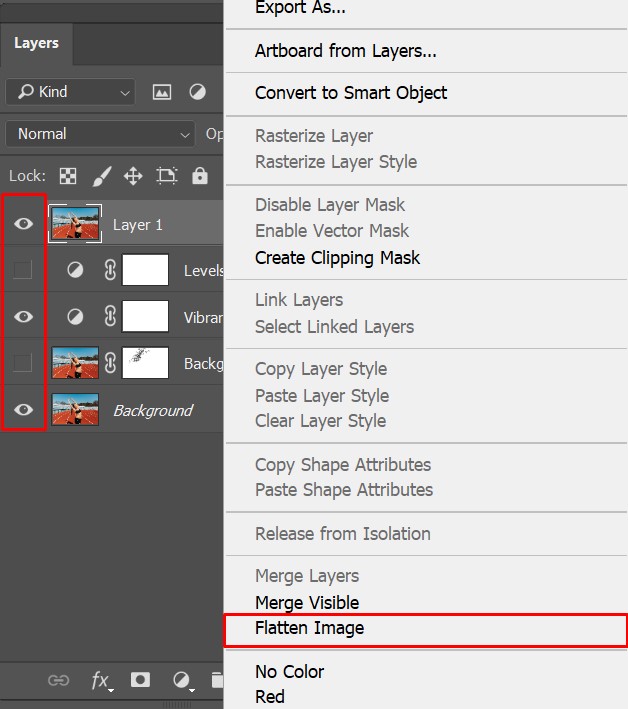
Task: Click Clear Layer Style entry
Action: (x=321, y=421)
